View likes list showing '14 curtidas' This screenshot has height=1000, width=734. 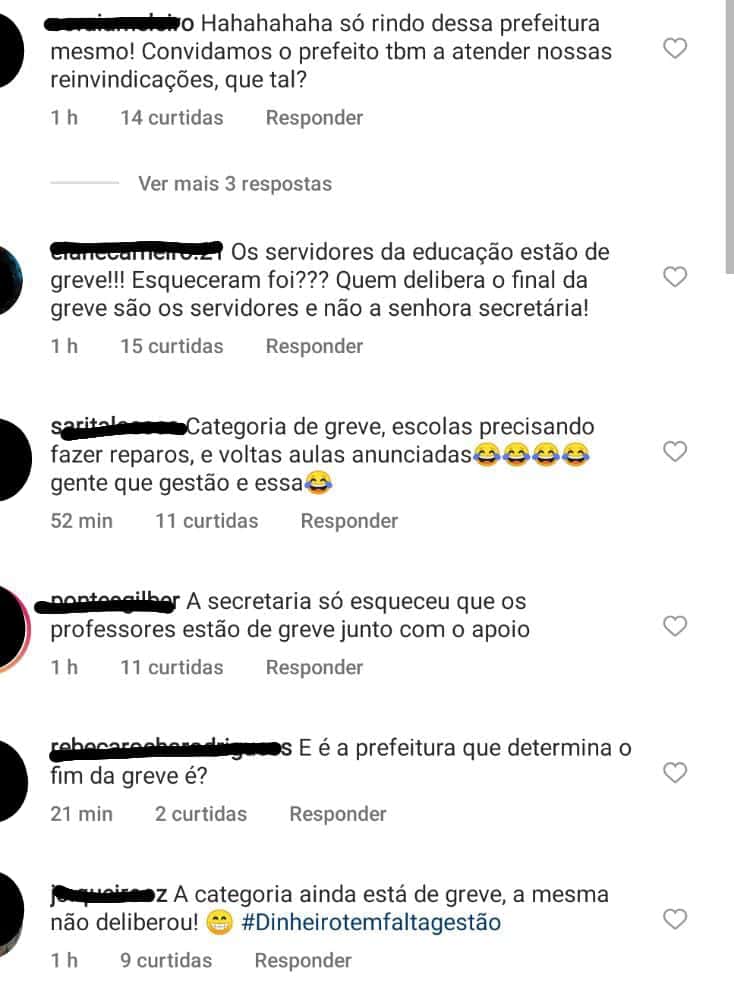(172, 117)
